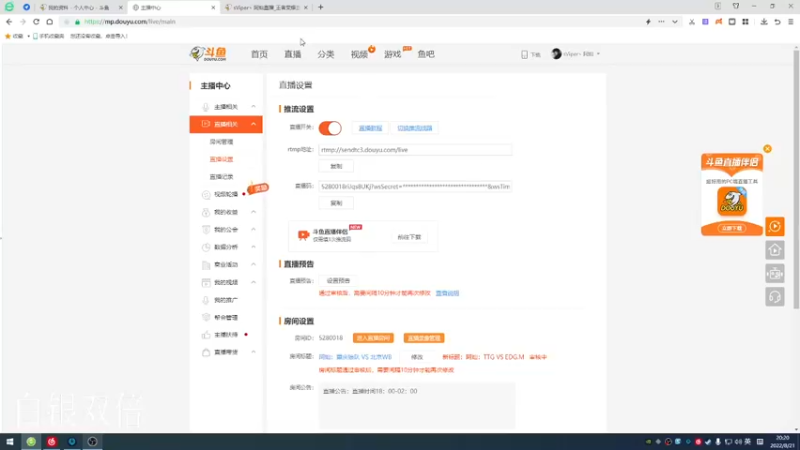The width and height of the screenshot is (800, 450).
Task: Open 视频 in the top navigation
Action: tap(359, 54)
